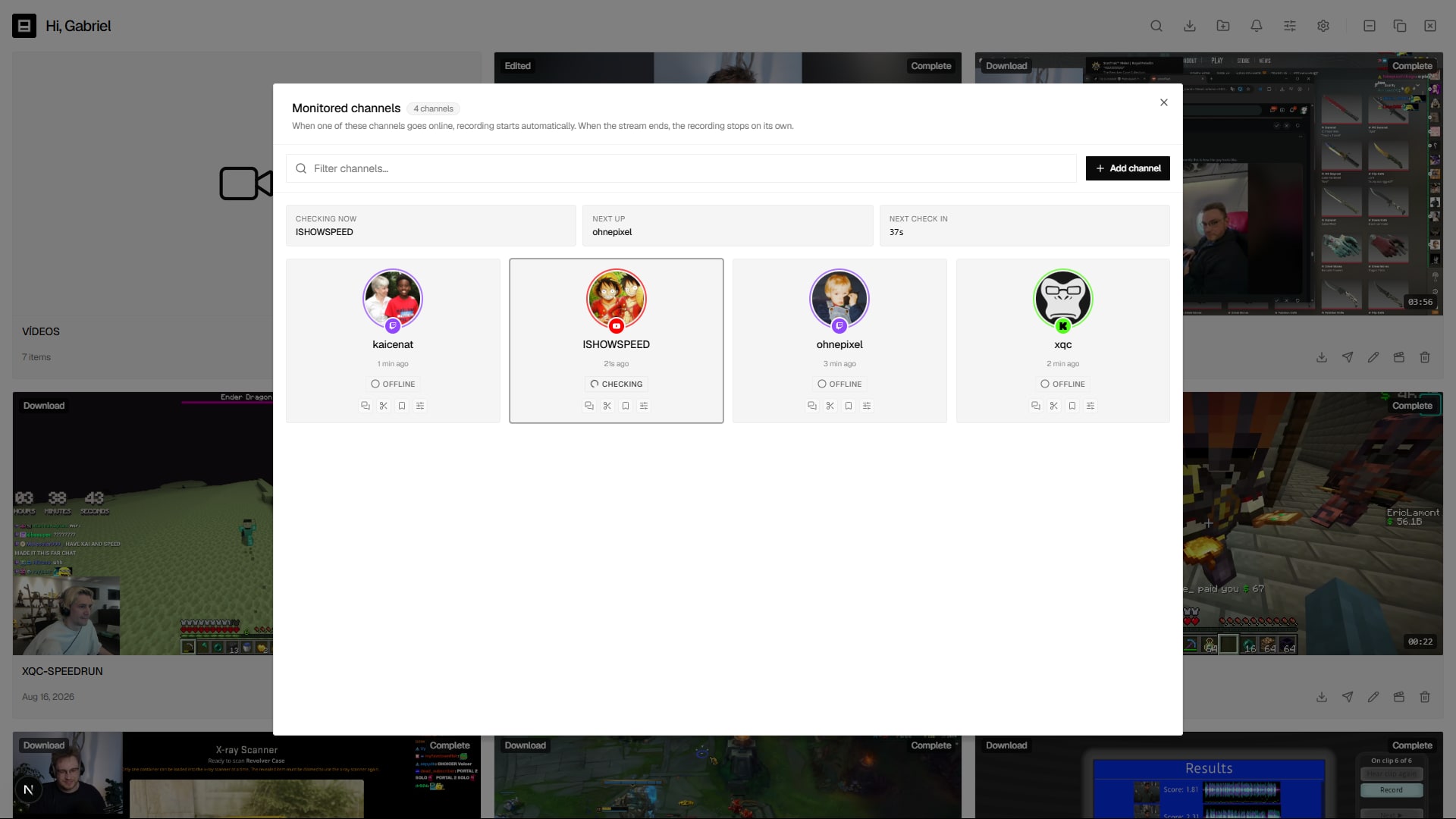Click the YouTube badge on ISHOWSPEED avatar

617,326
